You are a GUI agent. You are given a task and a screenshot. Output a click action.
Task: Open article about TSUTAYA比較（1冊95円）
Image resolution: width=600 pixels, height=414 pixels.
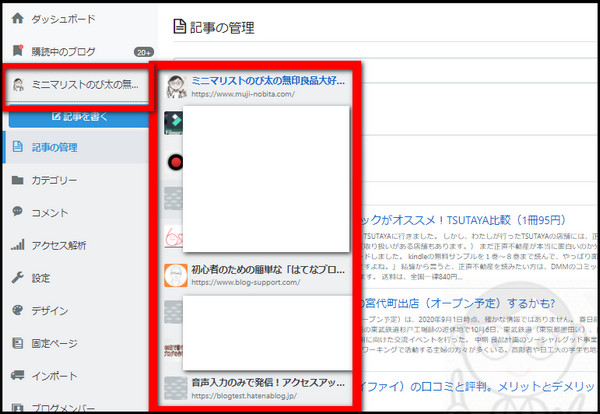click(x=463, y=220)
